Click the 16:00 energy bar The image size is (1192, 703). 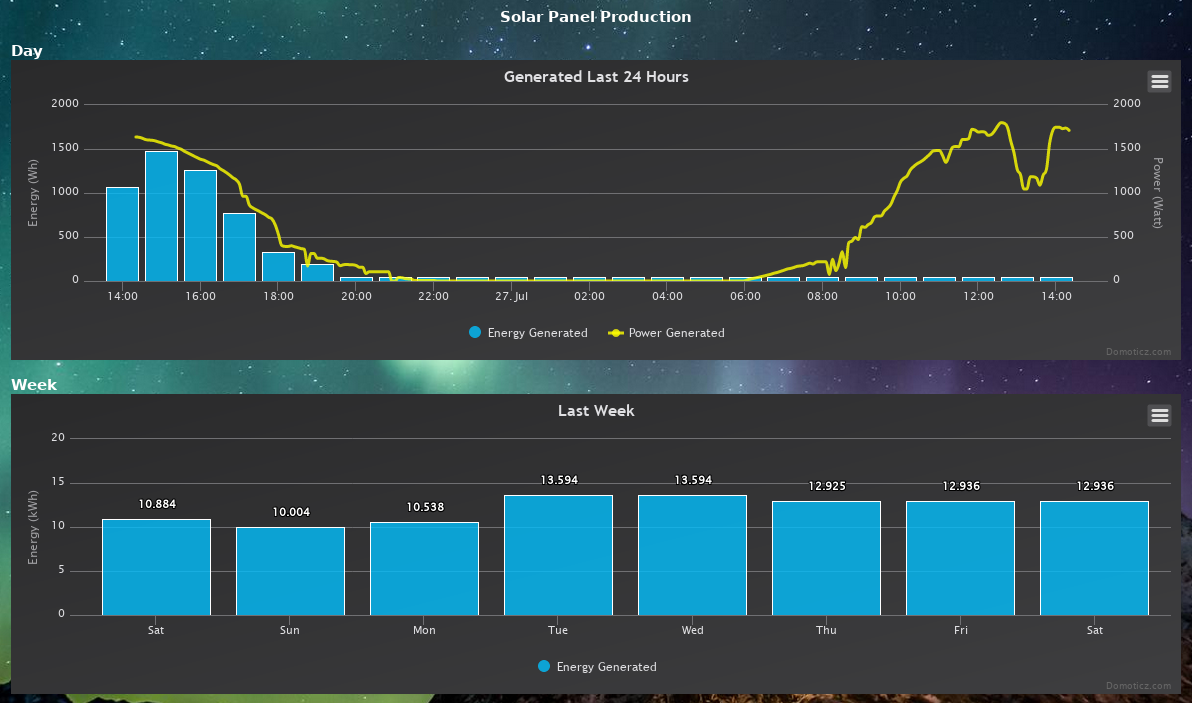point(201,226)
